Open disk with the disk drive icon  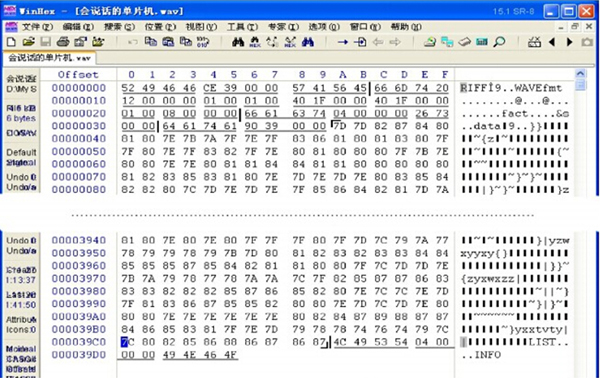tap(430, 42)
